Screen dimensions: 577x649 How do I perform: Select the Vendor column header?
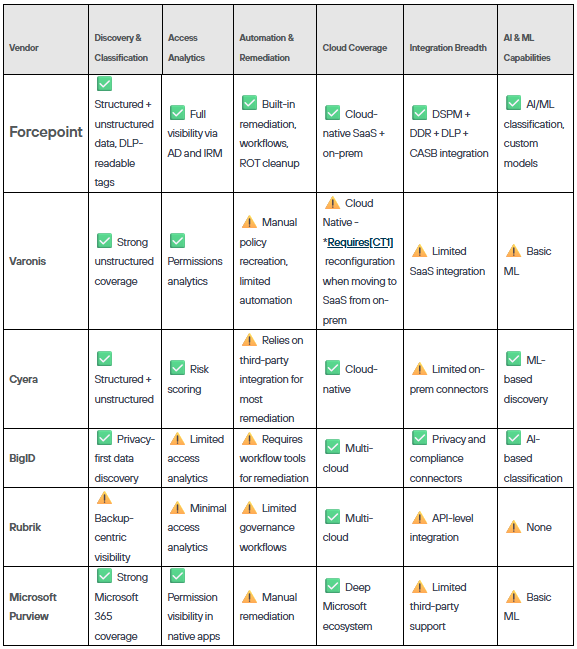tap(46, 40)
